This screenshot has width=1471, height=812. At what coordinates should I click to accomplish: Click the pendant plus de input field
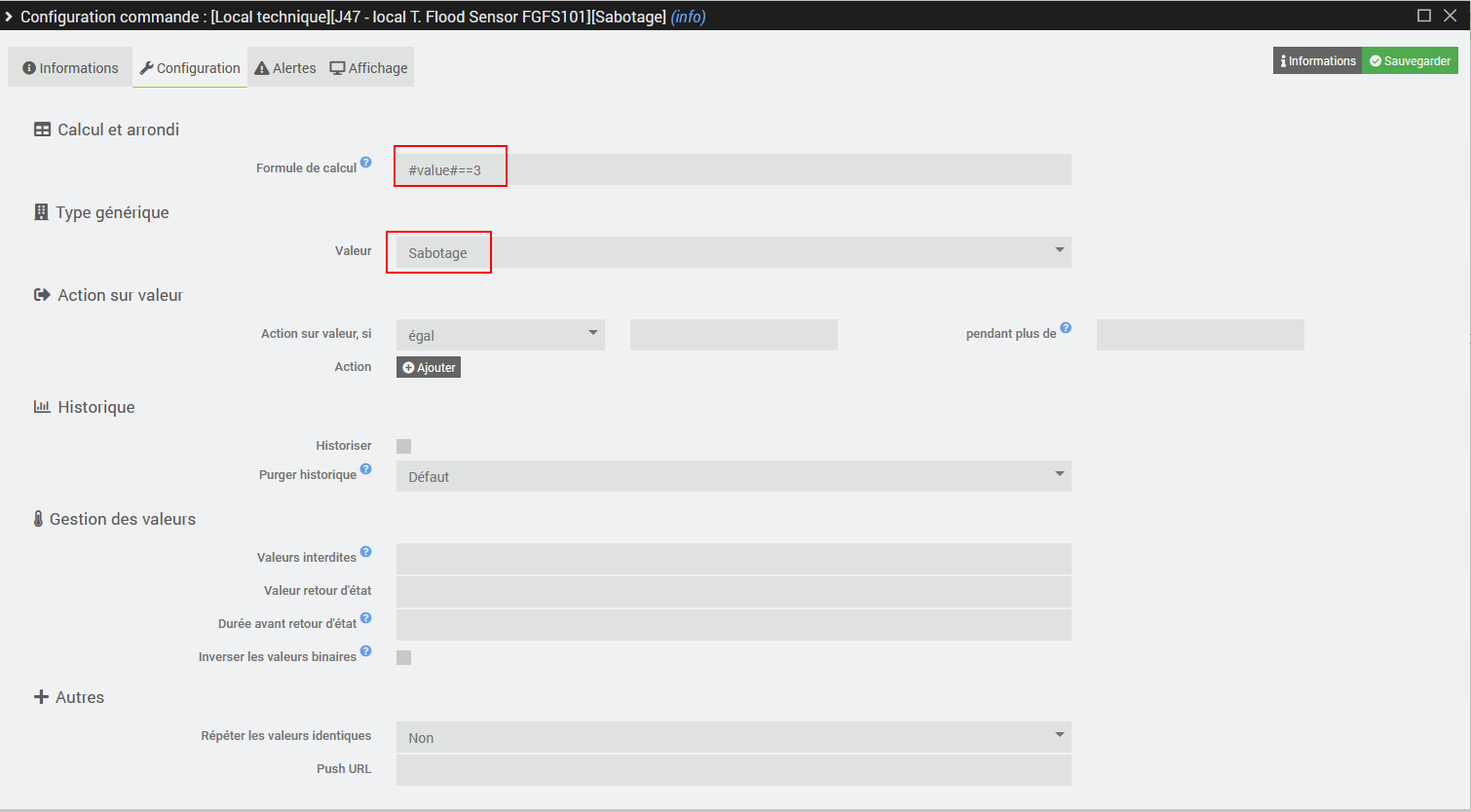[1200, 335]
